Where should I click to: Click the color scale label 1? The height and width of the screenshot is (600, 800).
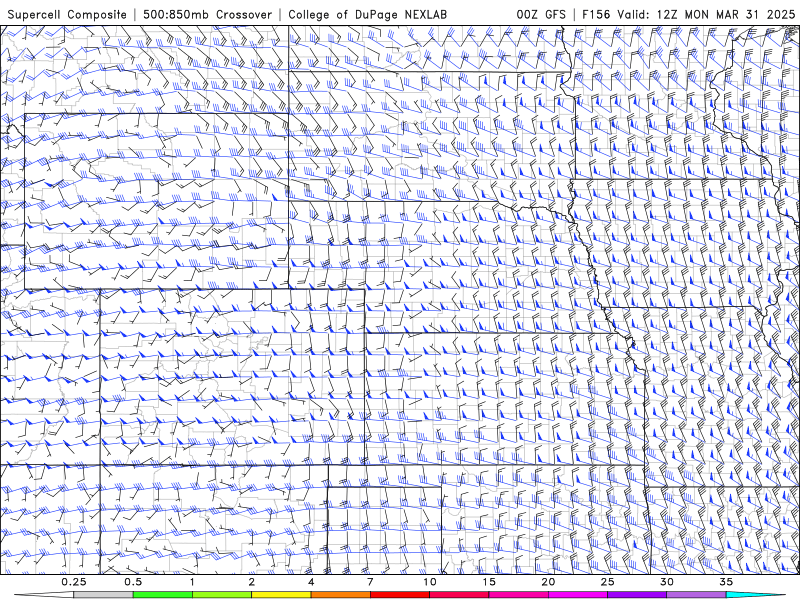[x=192, y=582]
